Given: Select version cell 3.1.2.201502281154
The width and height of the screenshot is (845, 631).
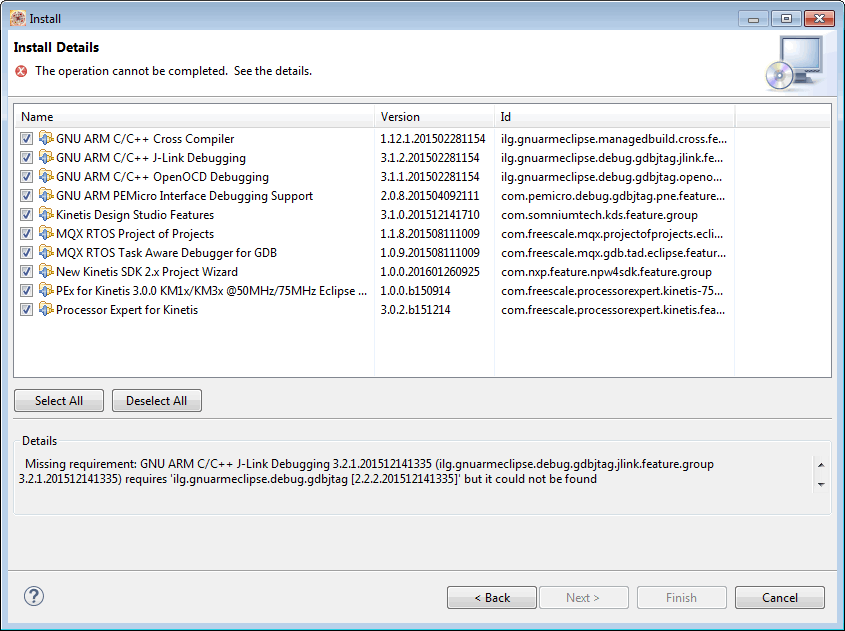Looking at the screenshot, I should 430,157.
